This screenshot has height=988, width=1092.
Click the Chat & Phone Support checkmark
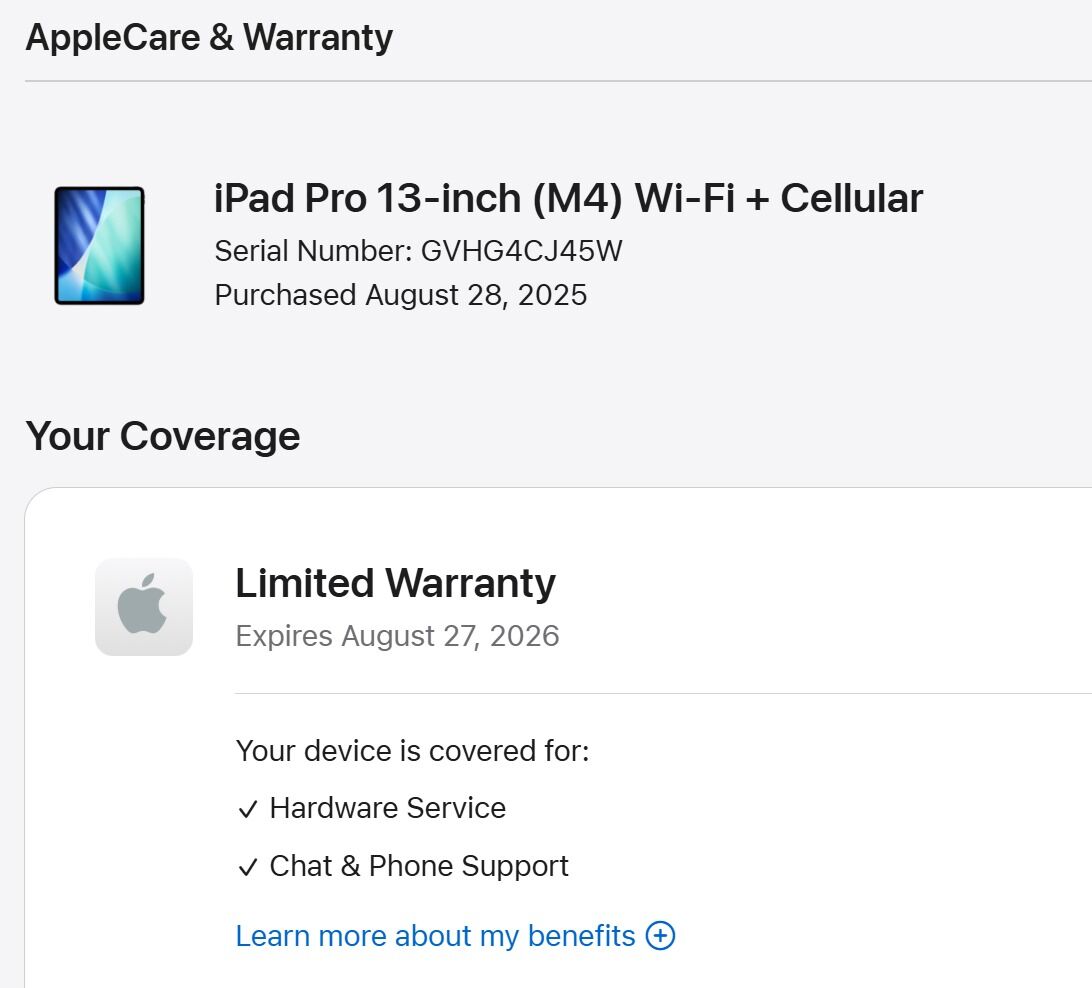coord(248,868)
